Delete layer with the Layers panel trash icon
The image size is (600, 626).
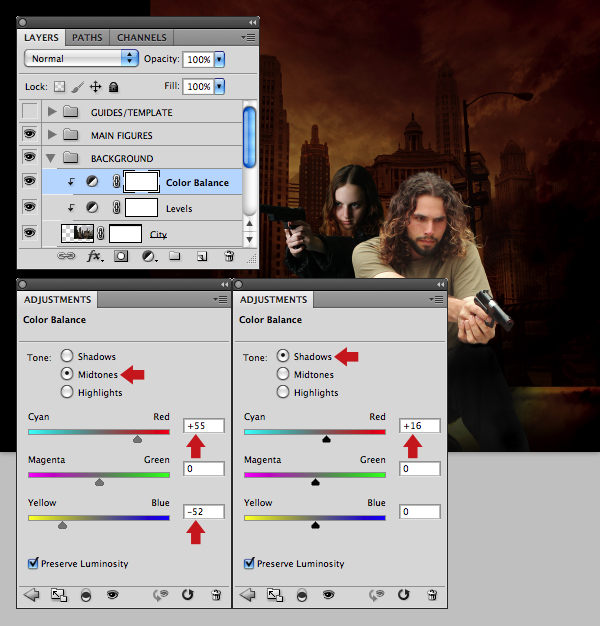[x=229, y=256]
